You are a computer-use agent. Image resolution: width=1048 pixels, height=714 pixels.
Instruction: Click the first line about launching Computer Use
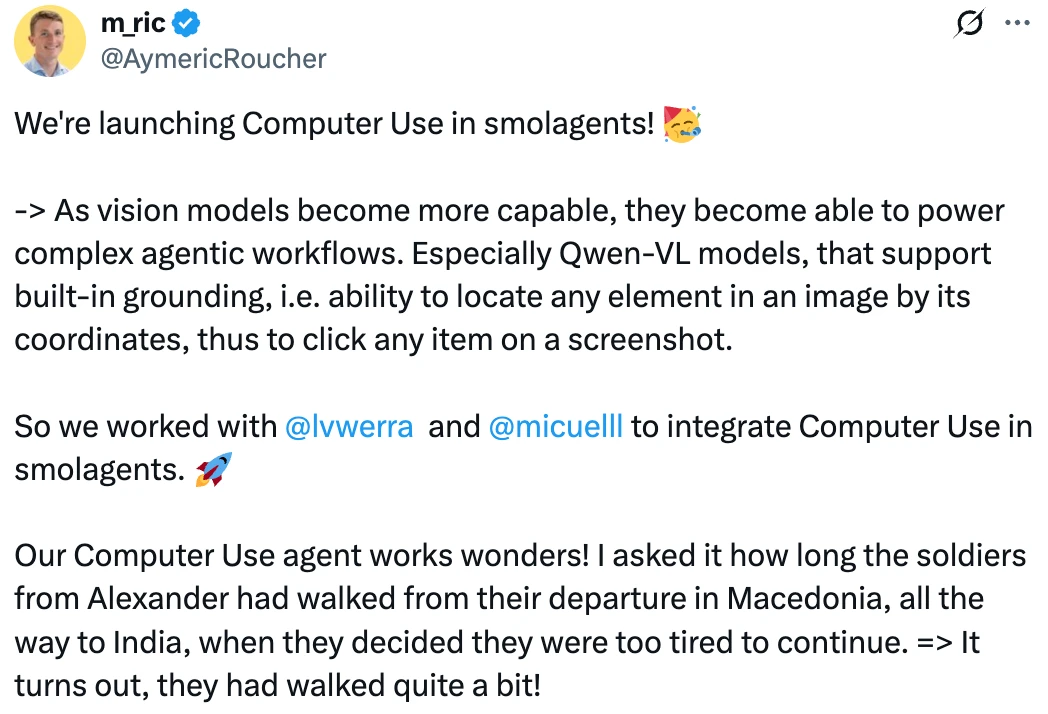click(334, 124)
